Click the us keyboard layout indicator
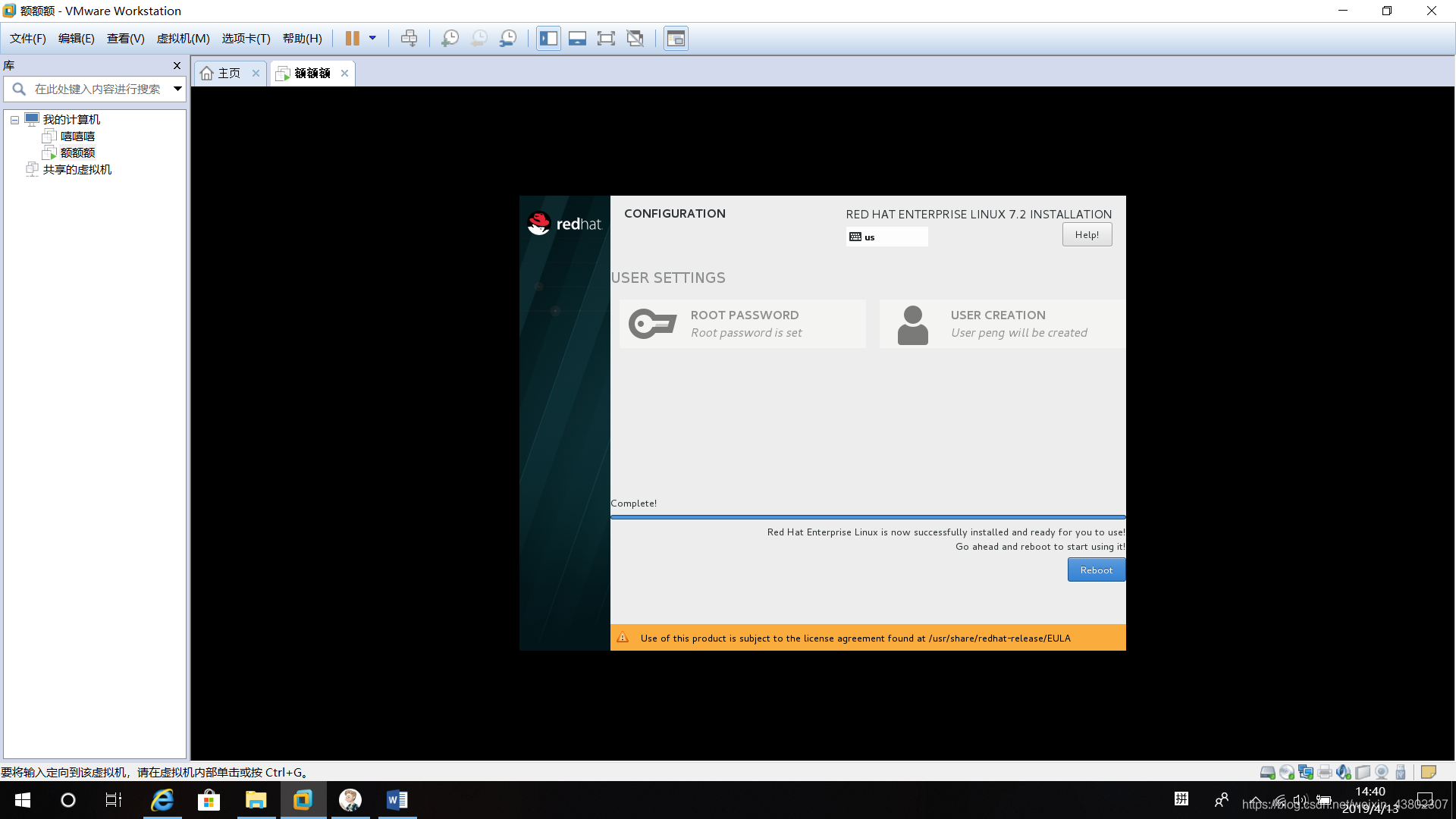Image resolution: width=1456 pixels, height=819 pixels. point(886,237)
